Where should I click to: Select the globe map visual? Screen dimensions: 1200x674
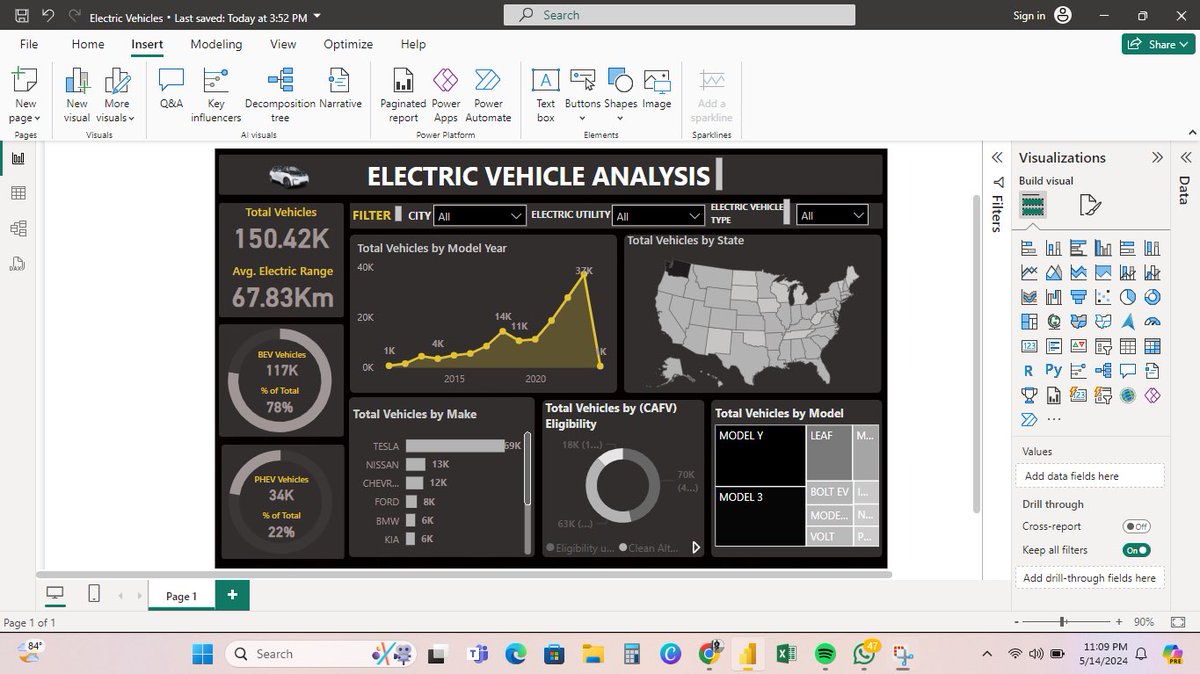pyautogui.click(x=1054, y=322)
